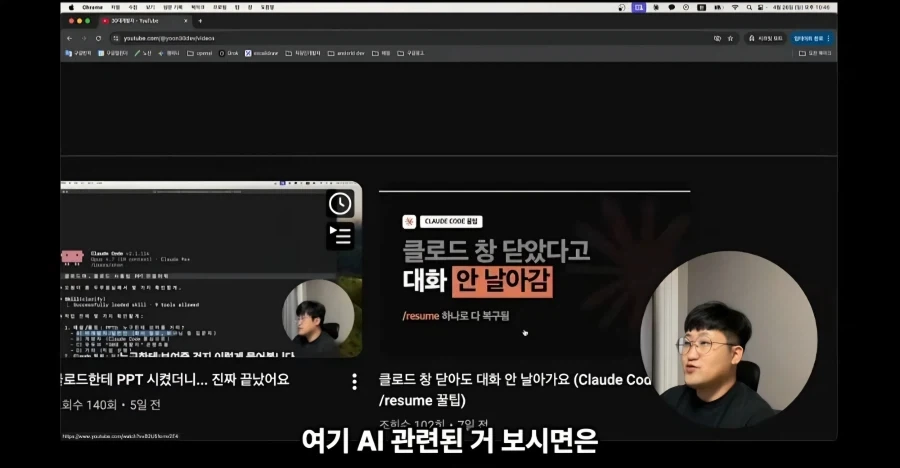Click the Incognito indicator button
The height and width of the screenshot is (468, 900).
tap(766, 38)
